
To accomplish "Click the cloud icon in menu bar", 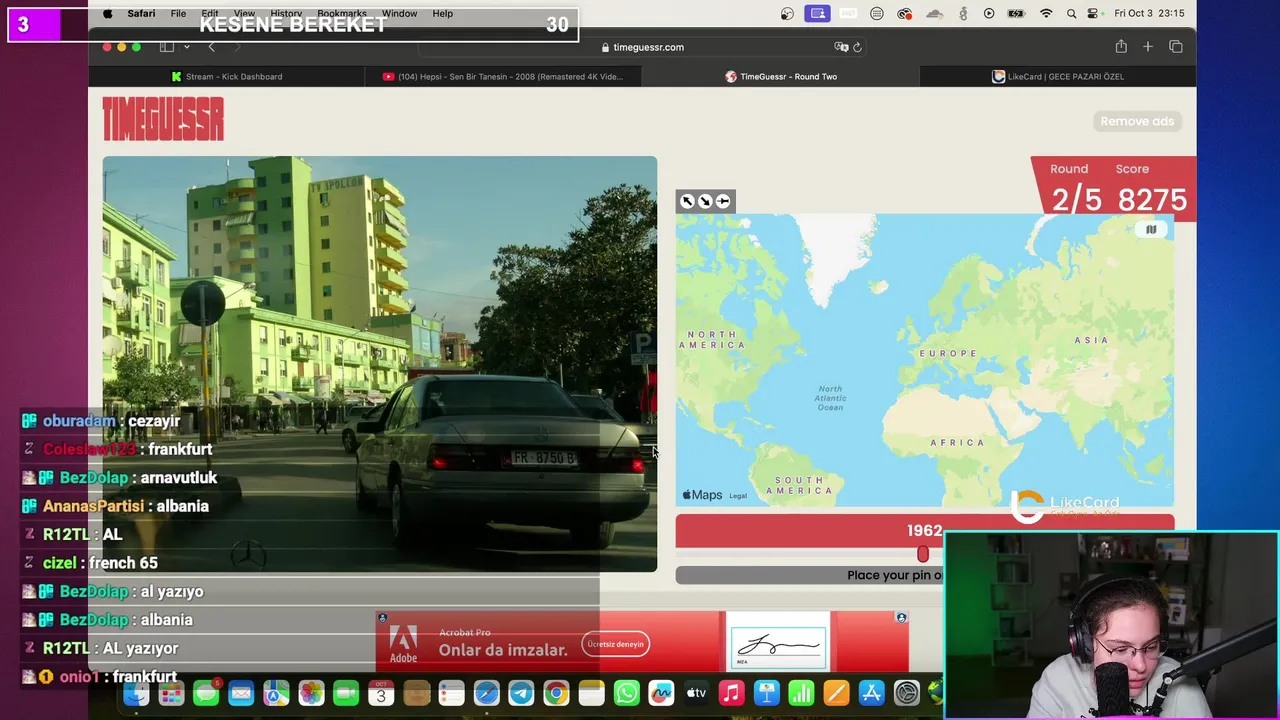I will pos(935,14).
